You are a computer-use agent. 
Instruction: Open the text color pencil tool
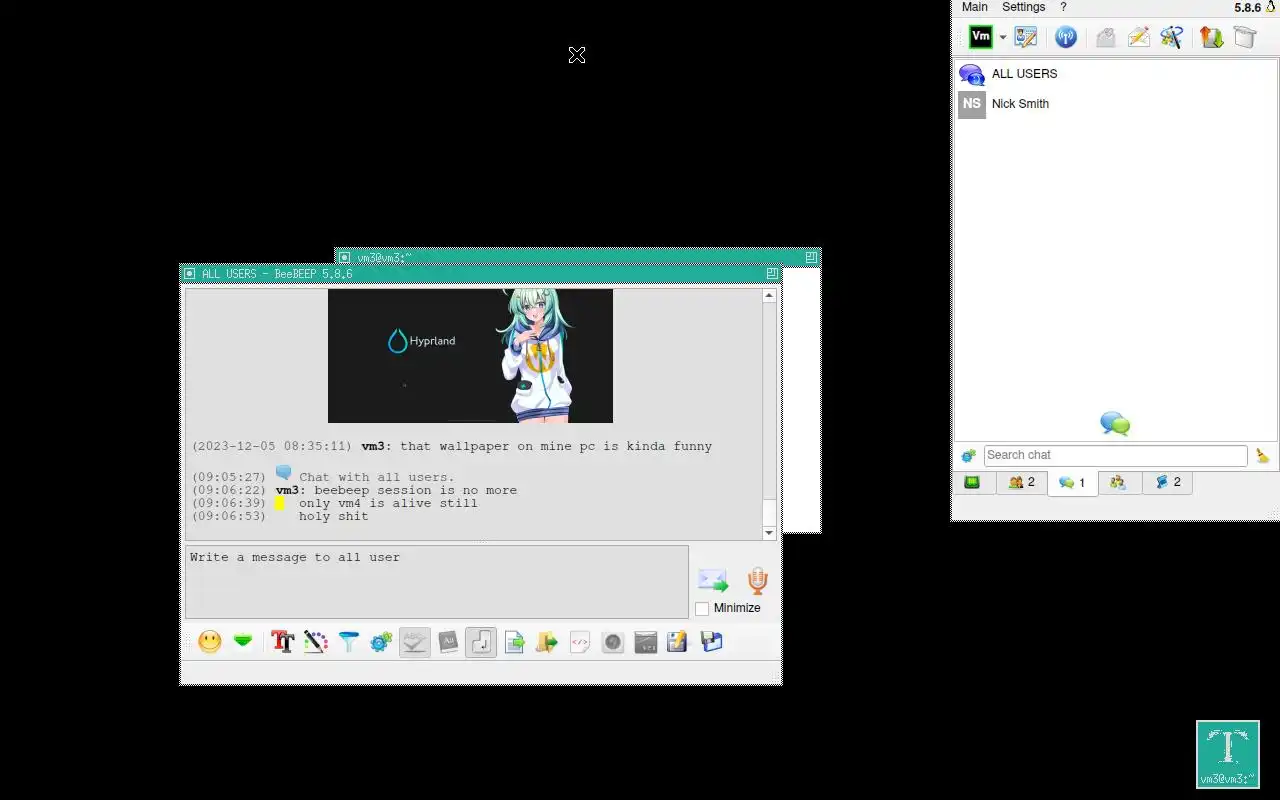point(315,642)
